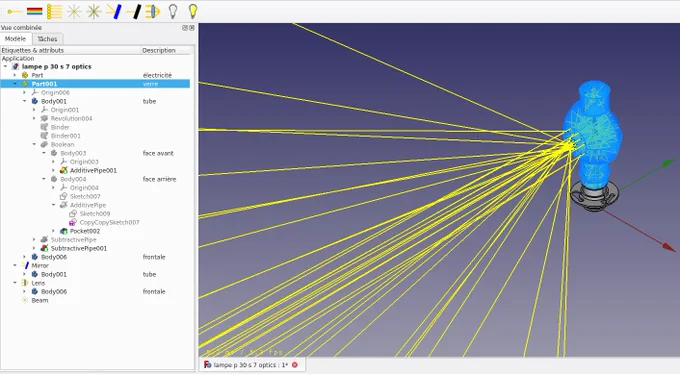The image size is (680, 374).
Task: Switch to the Tâches tab
Action: tap(47, 39)
